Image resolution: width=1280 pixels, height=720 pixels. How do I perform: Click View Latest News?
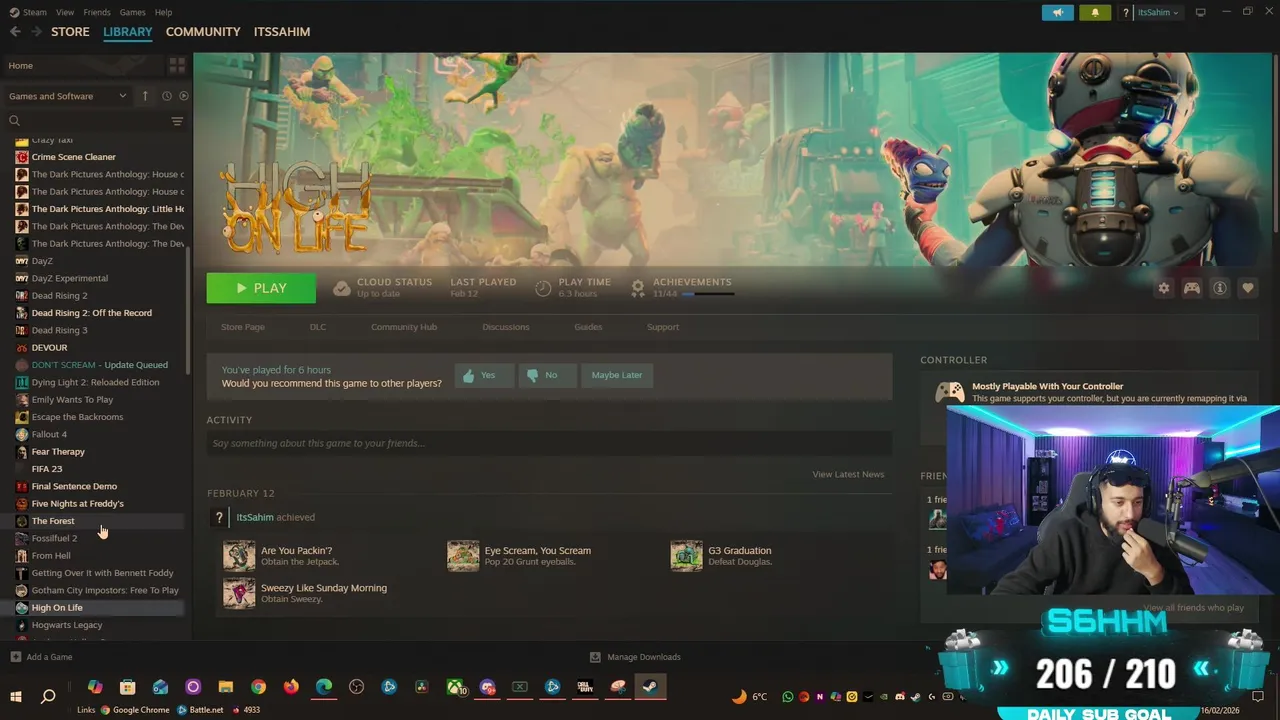[848, 474]
